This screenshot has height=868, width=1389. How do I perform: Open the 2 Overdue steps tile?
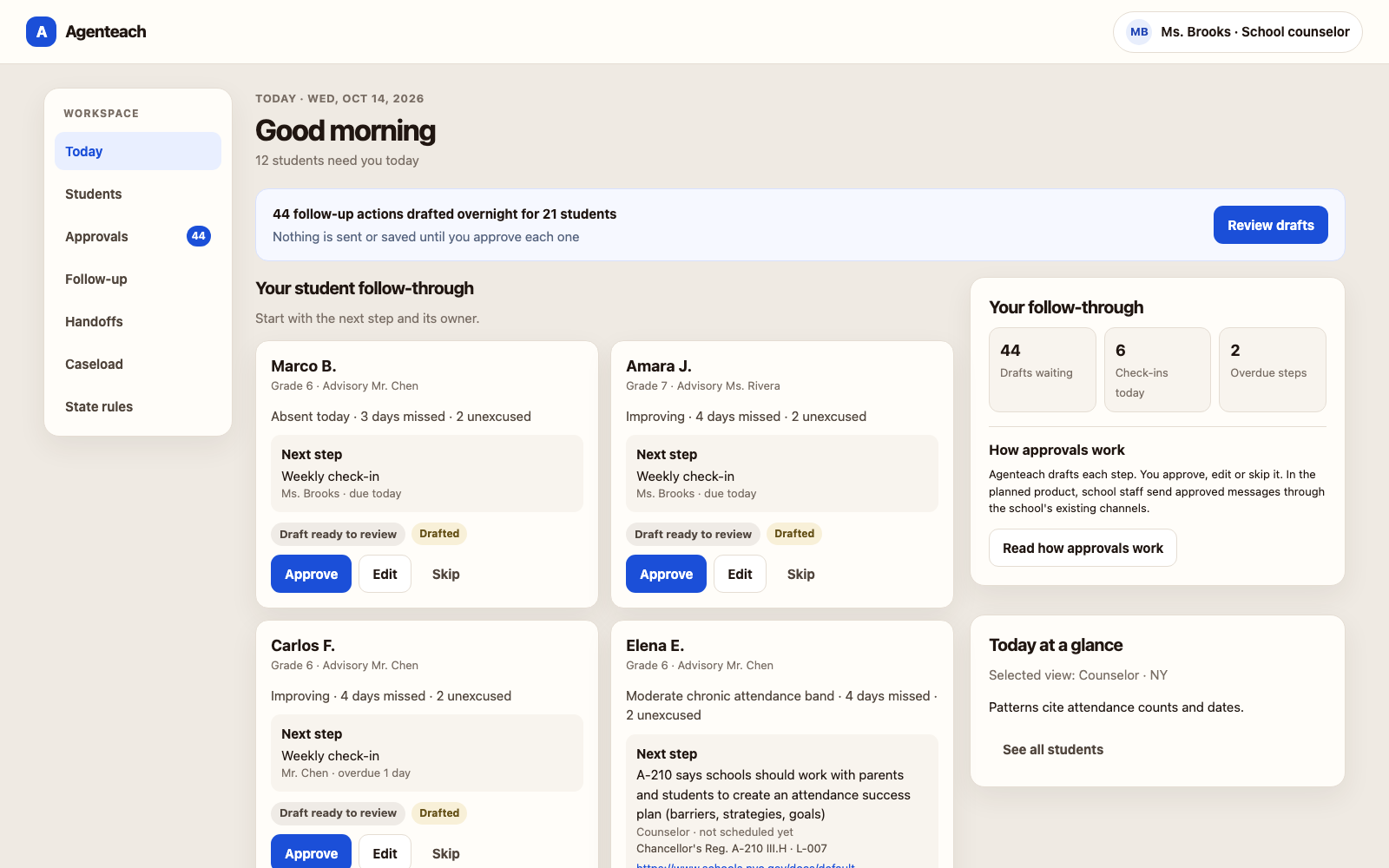click(x=1272, y=370)
